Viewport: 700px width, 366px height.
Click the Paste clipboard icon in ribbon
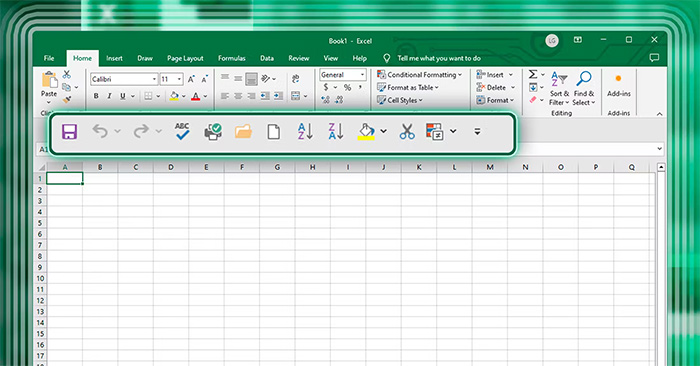(49, 80)
